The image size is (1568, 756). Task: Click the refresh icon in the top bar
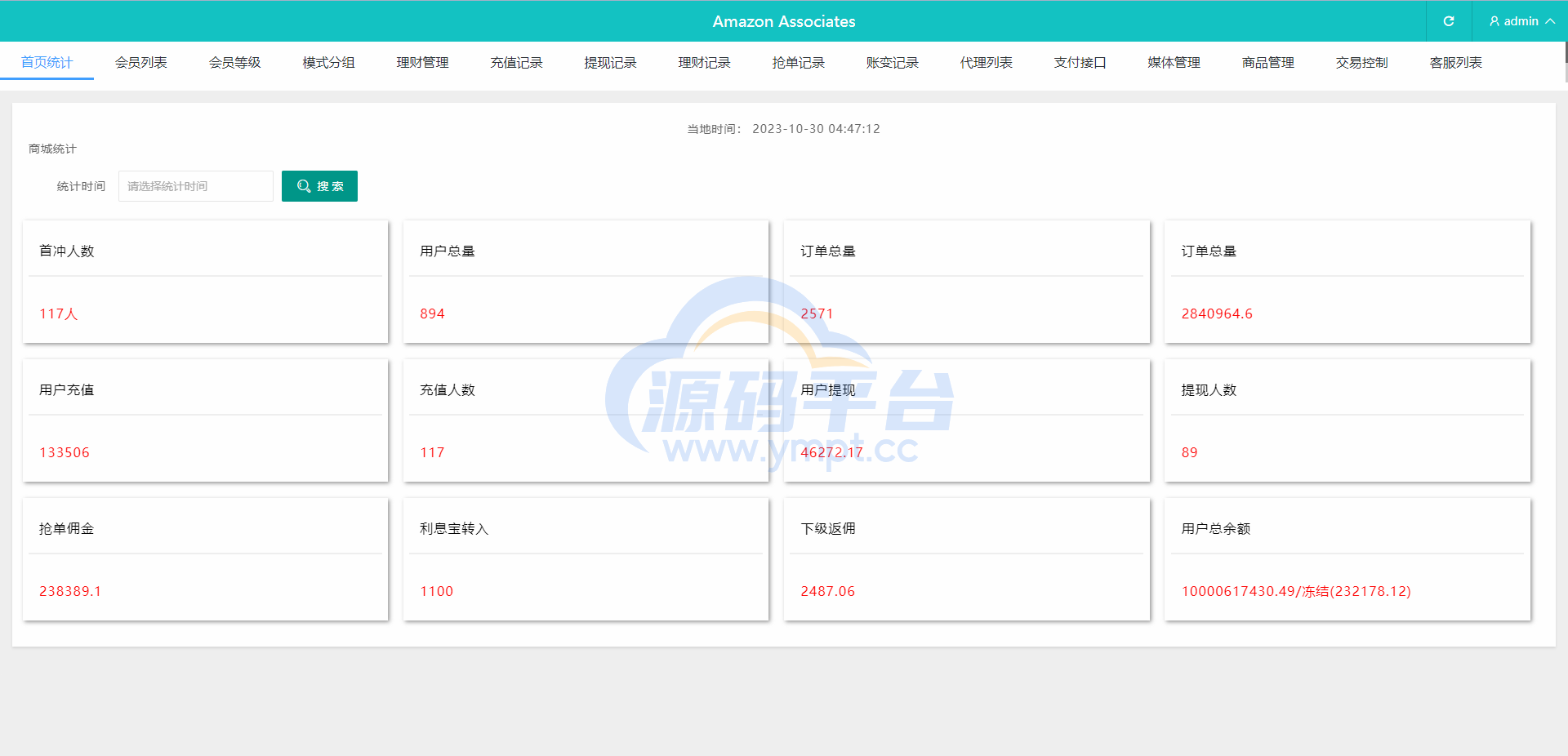(x=1449, y=21)
